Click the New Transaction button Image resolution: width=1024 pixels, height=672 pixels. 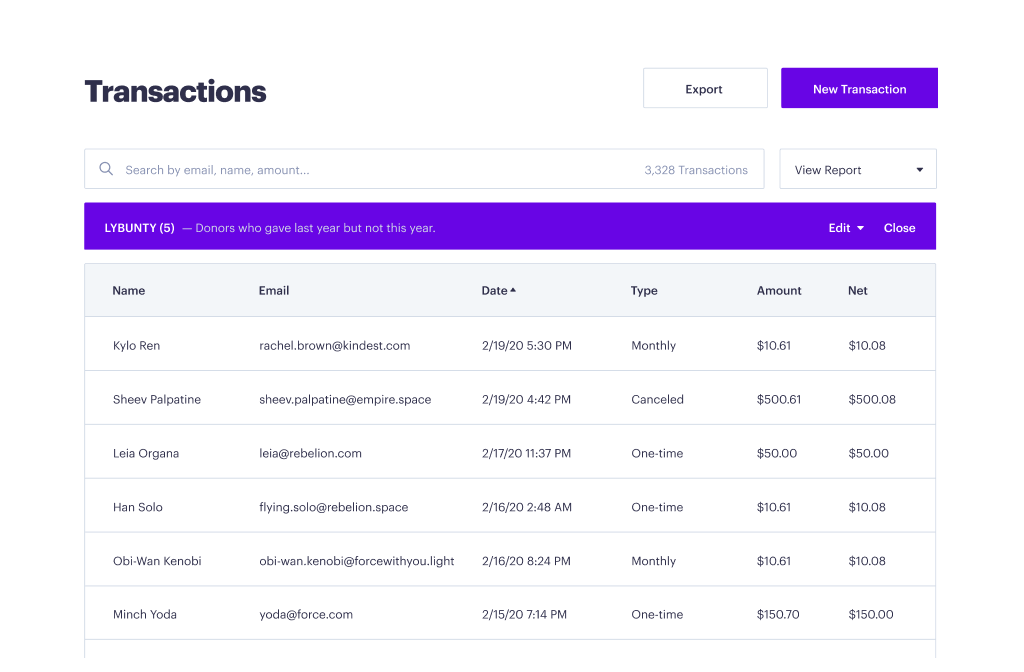pyautogui.click(x=859, y=89)
